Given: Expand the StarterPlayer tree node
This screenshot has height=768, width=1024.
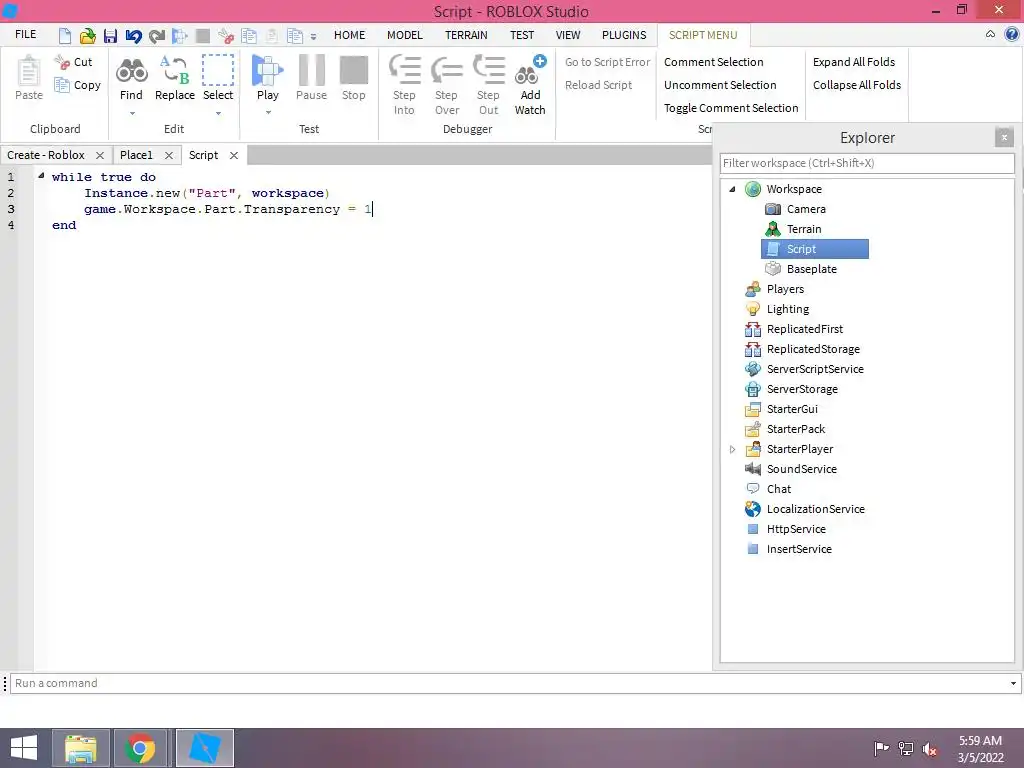Looking at the screenshot, I should point(732,449).
